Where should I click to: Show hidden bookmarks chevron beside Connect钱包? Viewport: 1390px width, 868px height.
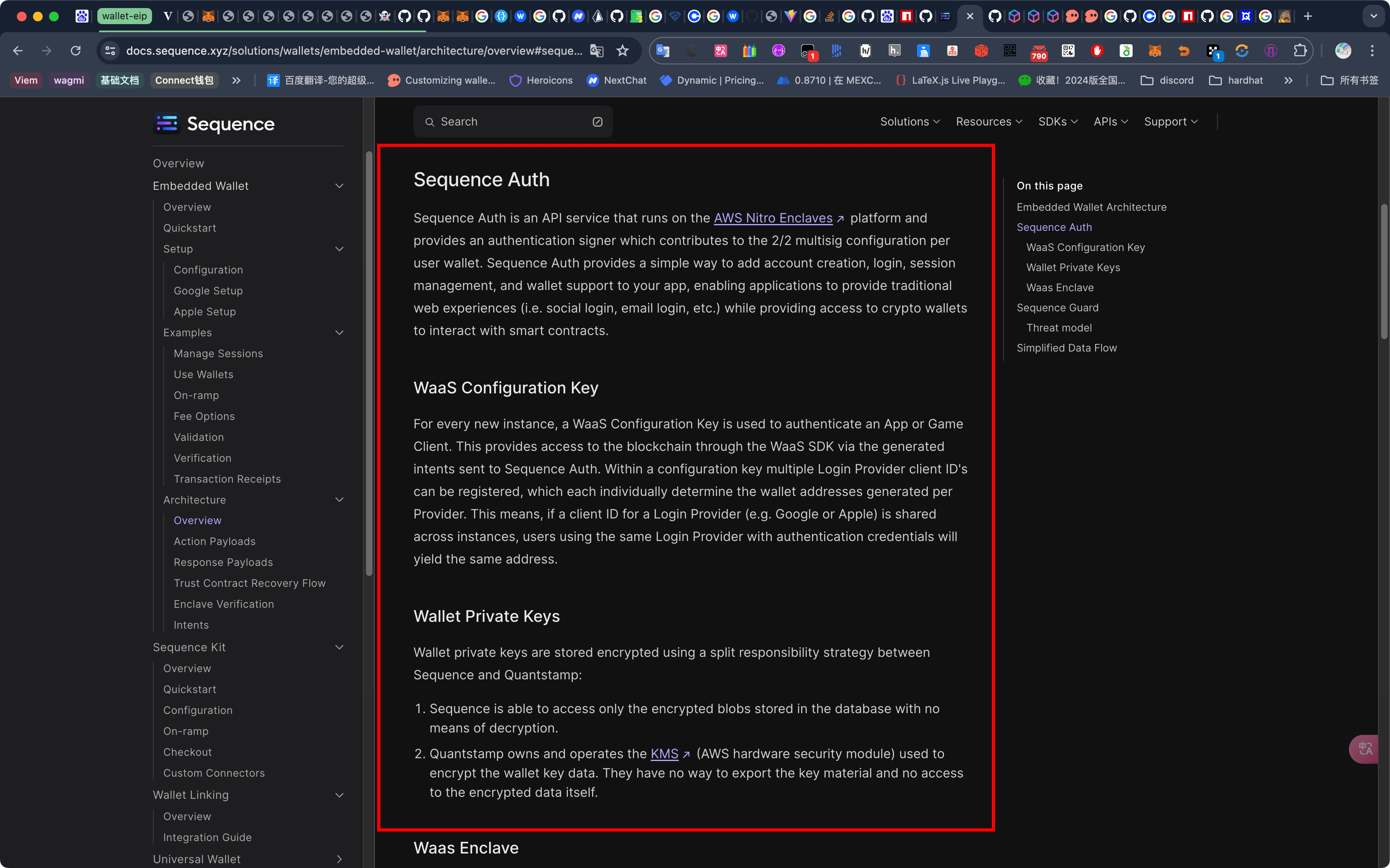pos(236,80)
